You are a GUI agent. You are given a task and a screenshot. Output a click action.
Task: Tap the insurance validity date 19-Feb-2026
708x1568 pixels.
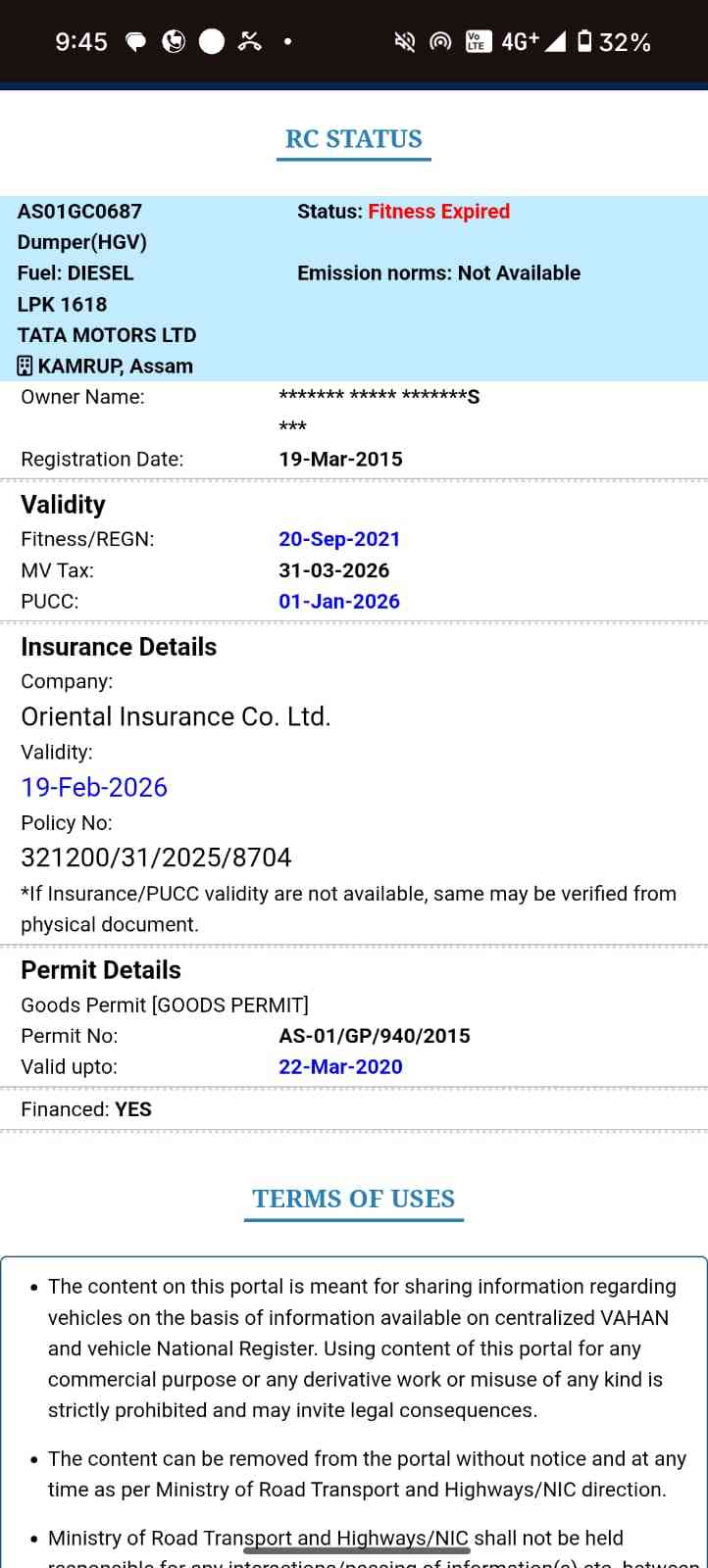click(x=94, y=787)
